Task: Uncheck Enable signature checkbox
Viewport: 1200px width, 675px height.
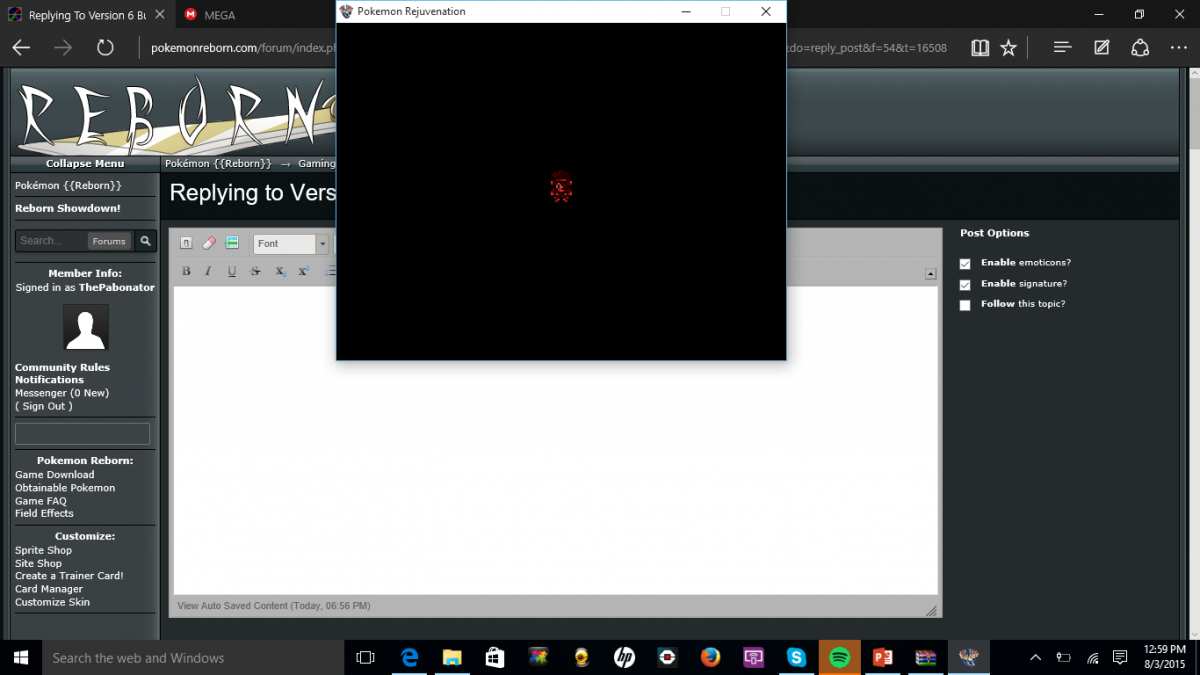Action: (965, 285)
